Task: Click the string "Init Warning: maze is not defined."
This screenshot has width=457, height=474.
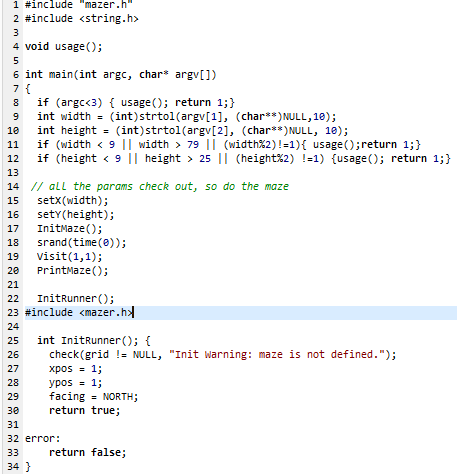Action: [x=277, y=355]
